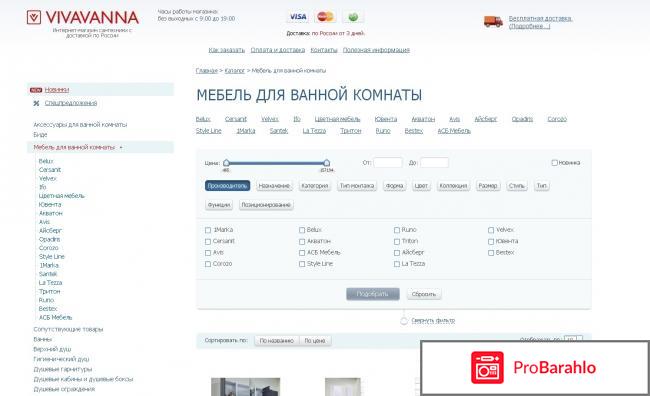Select the 'Стиль' filter tab
This screenshot has height=396, width=650.
click(x=517, y=186)
